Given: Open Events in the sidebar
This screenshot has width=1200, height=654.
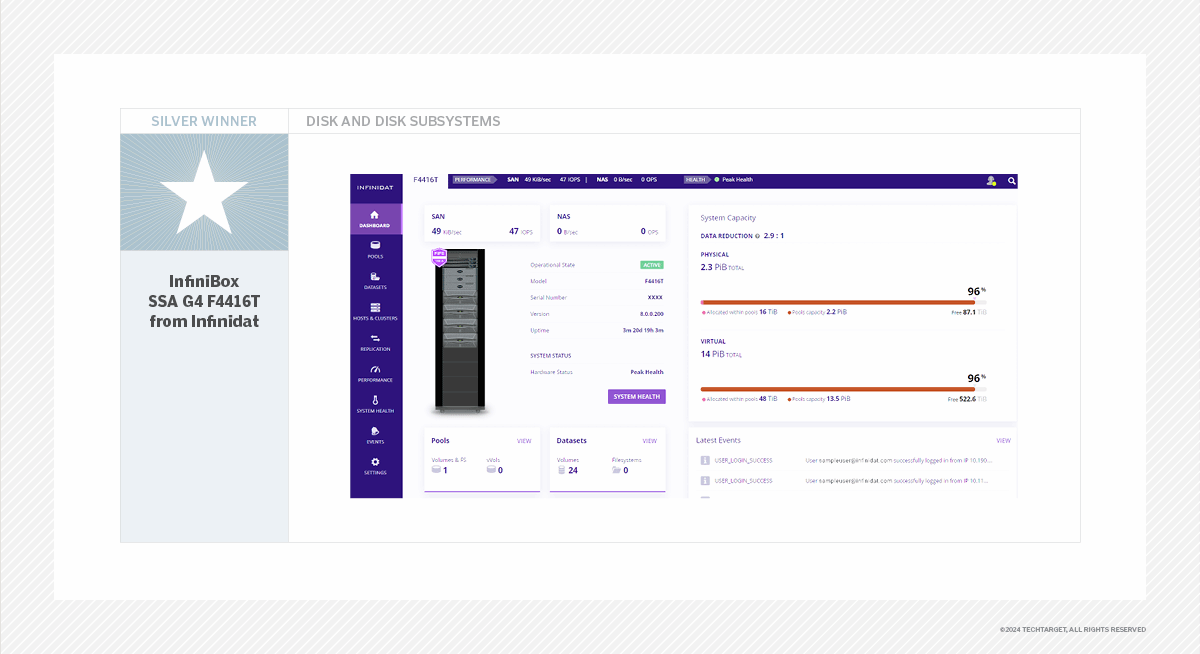Looking at the screenshot, I should (375, 431).
